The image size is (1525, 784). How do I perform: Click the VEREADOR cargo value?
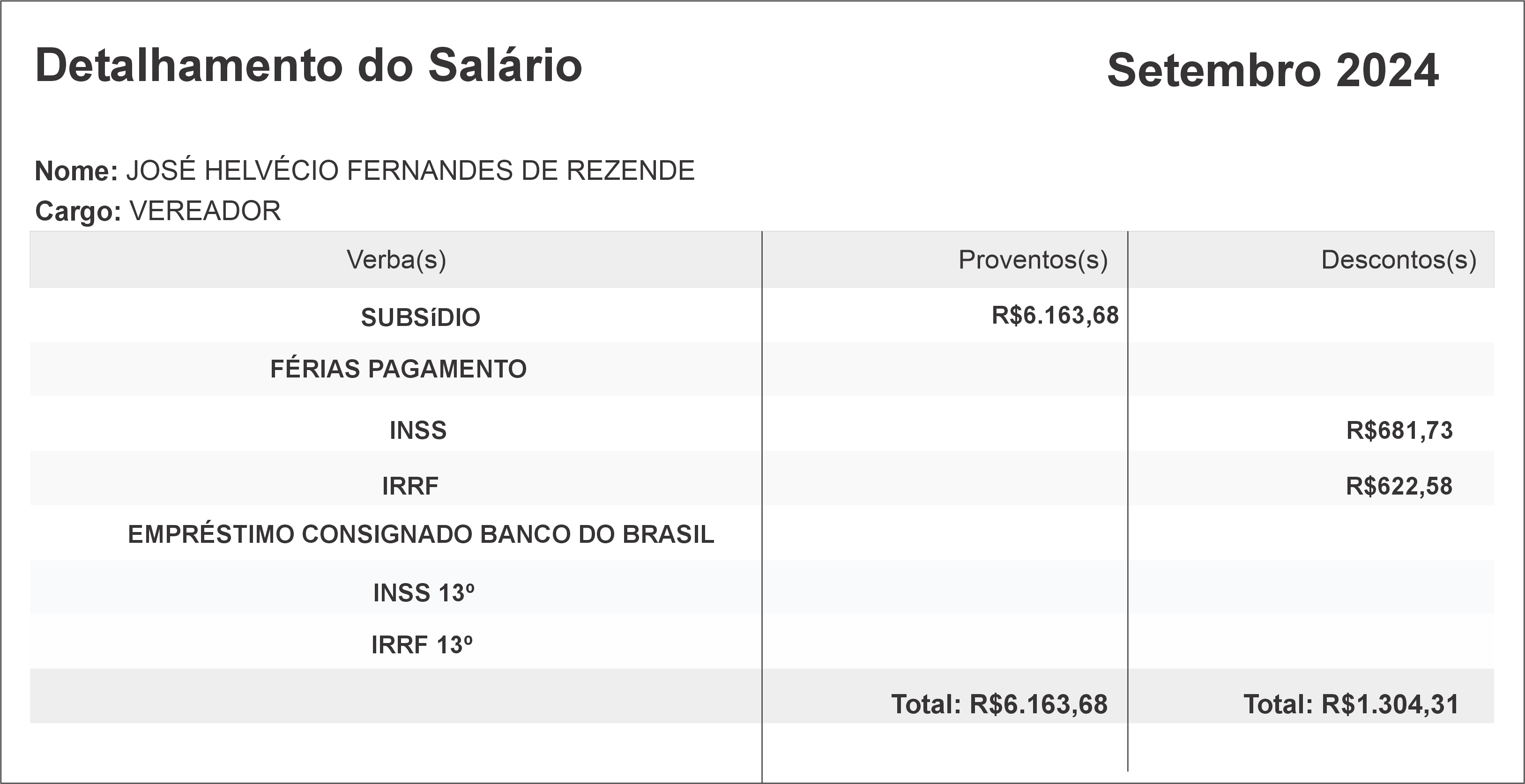(x=205, y=211)
